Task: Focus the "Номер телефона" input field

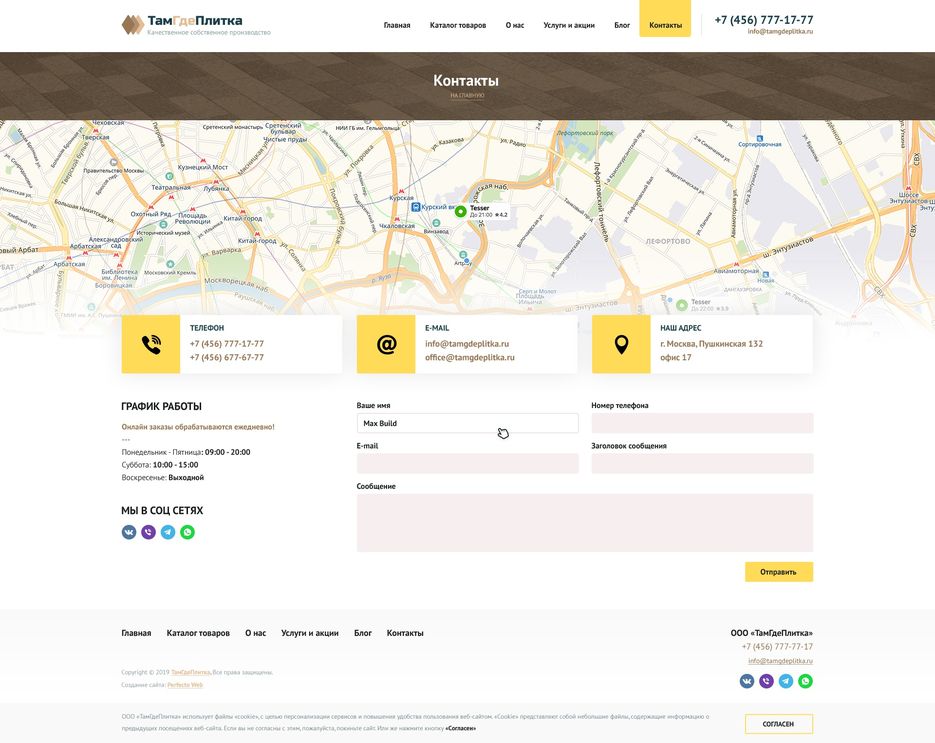Action: coord(702,423)
